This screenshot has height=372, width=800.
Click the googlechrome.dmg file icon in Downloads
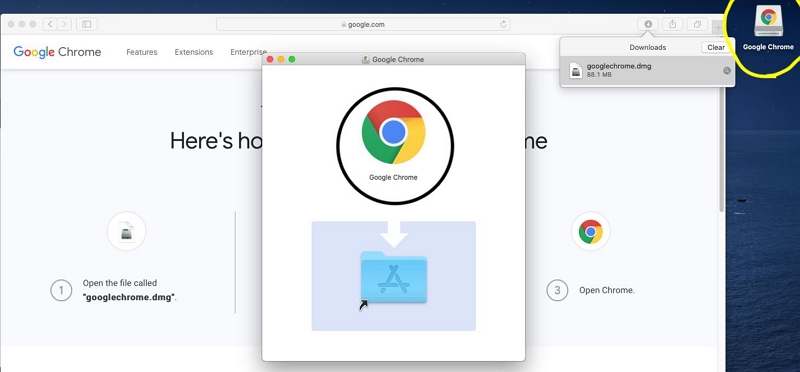point(576,70)
